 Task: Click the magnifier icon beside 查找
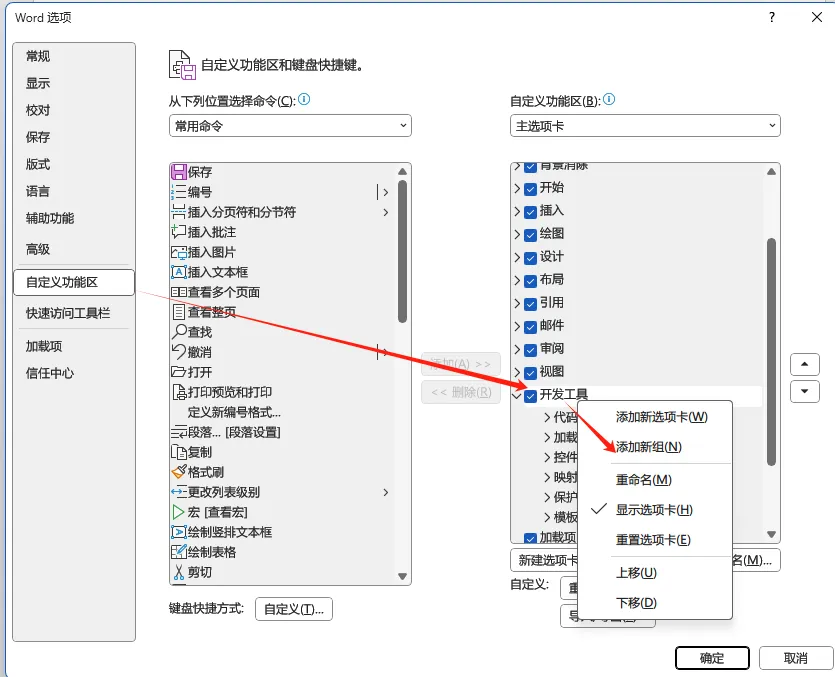pyautogui.click(x=179, y=332)
